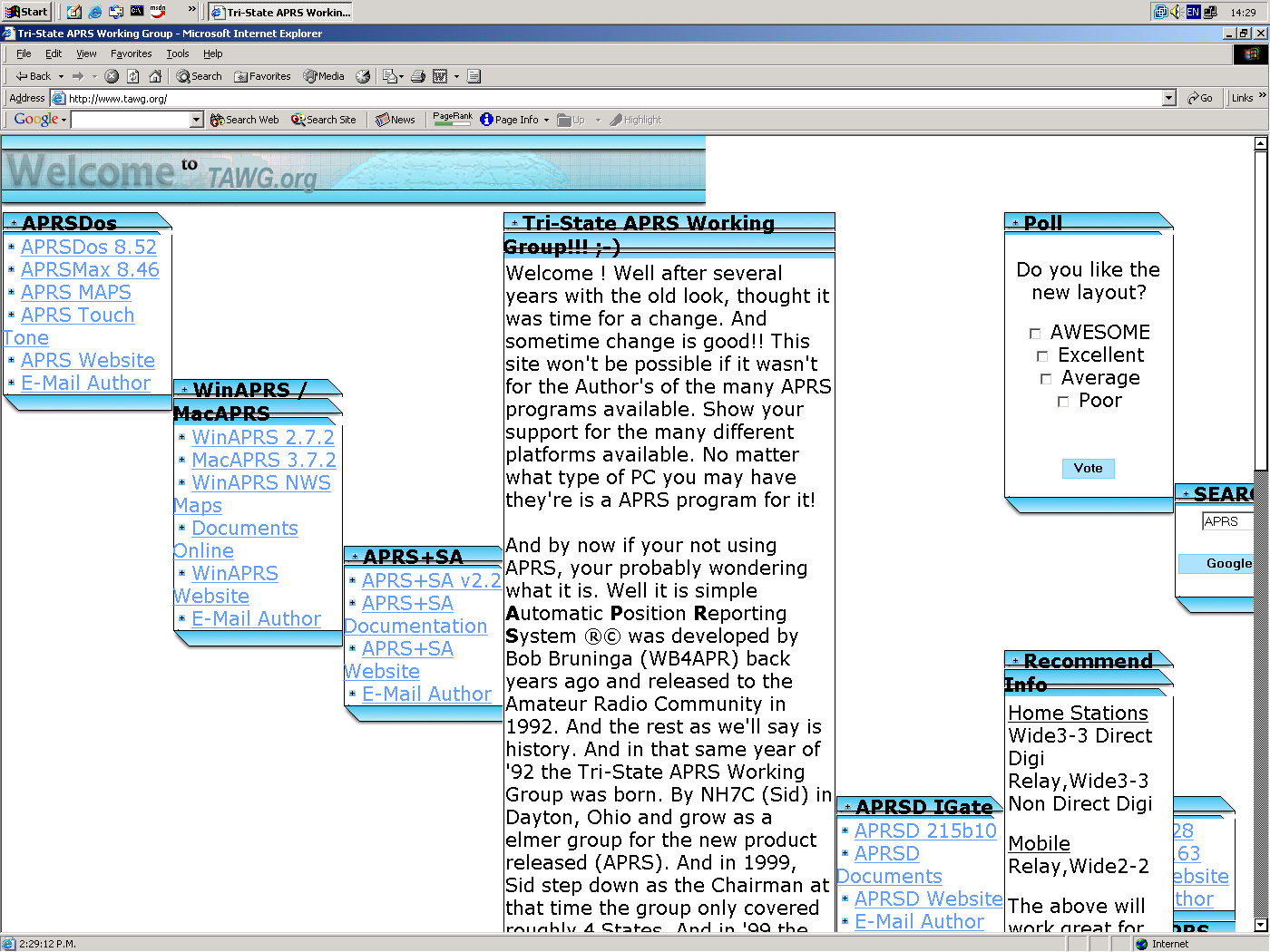Open the Tools menu
Screen dimensions: 1270x952
(x=177, y=53)
